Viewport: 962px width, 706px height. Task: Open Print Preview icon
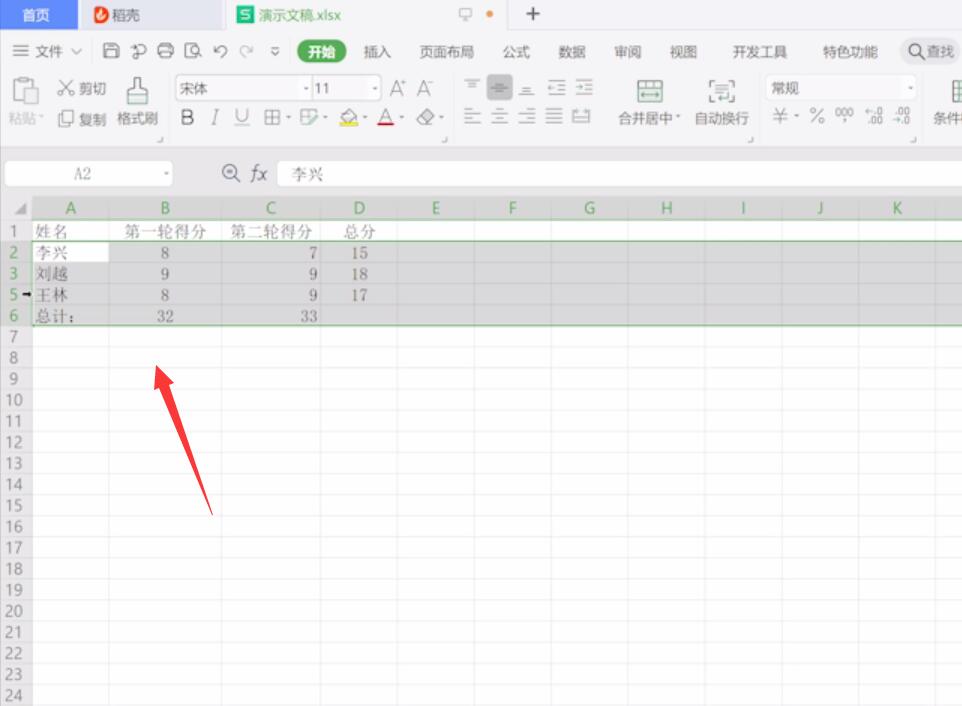[193, 51]
